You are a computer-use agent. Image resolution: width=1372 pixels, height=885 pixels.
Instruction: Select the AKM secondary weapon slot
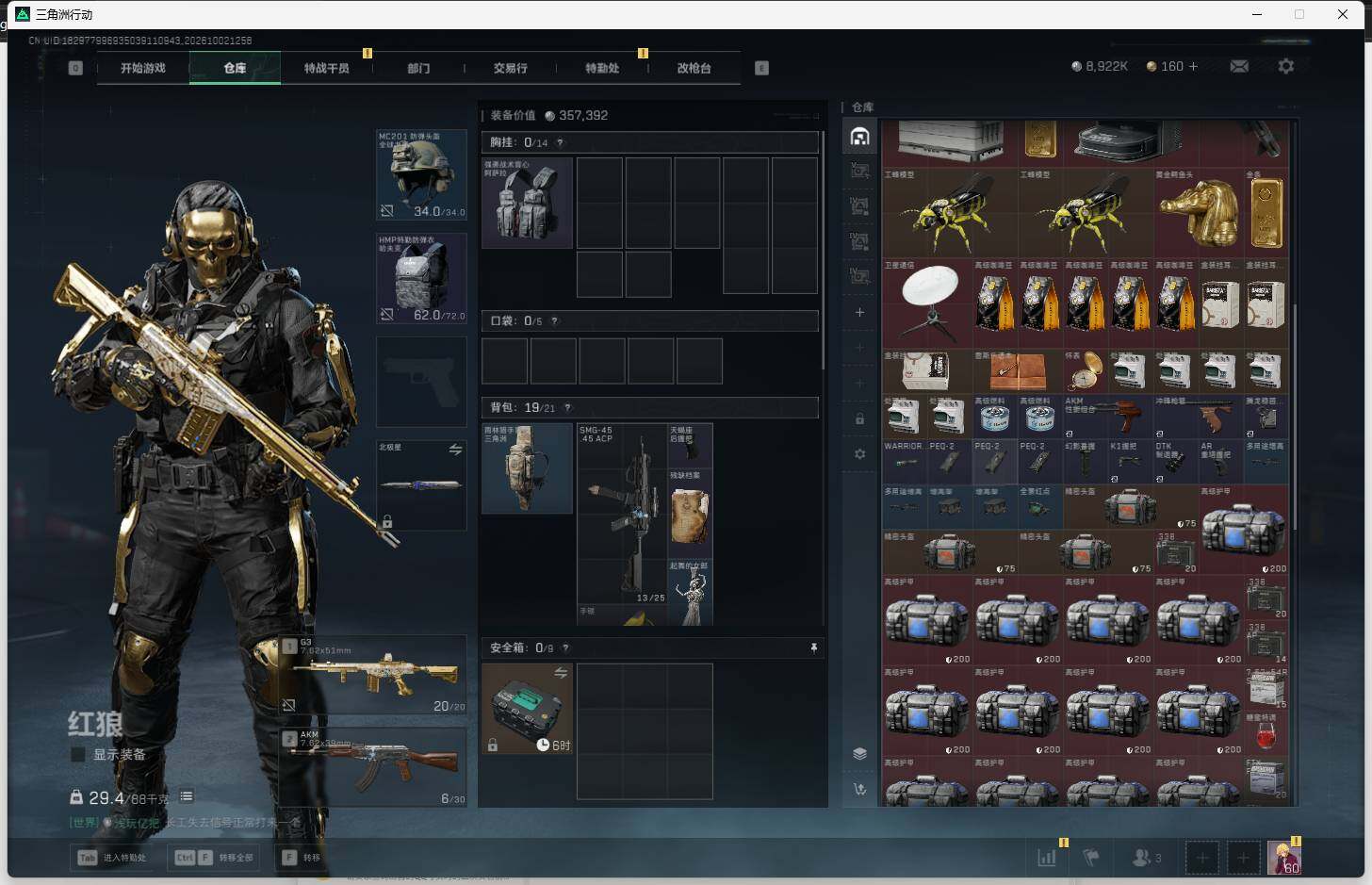(x=373, y=766)
